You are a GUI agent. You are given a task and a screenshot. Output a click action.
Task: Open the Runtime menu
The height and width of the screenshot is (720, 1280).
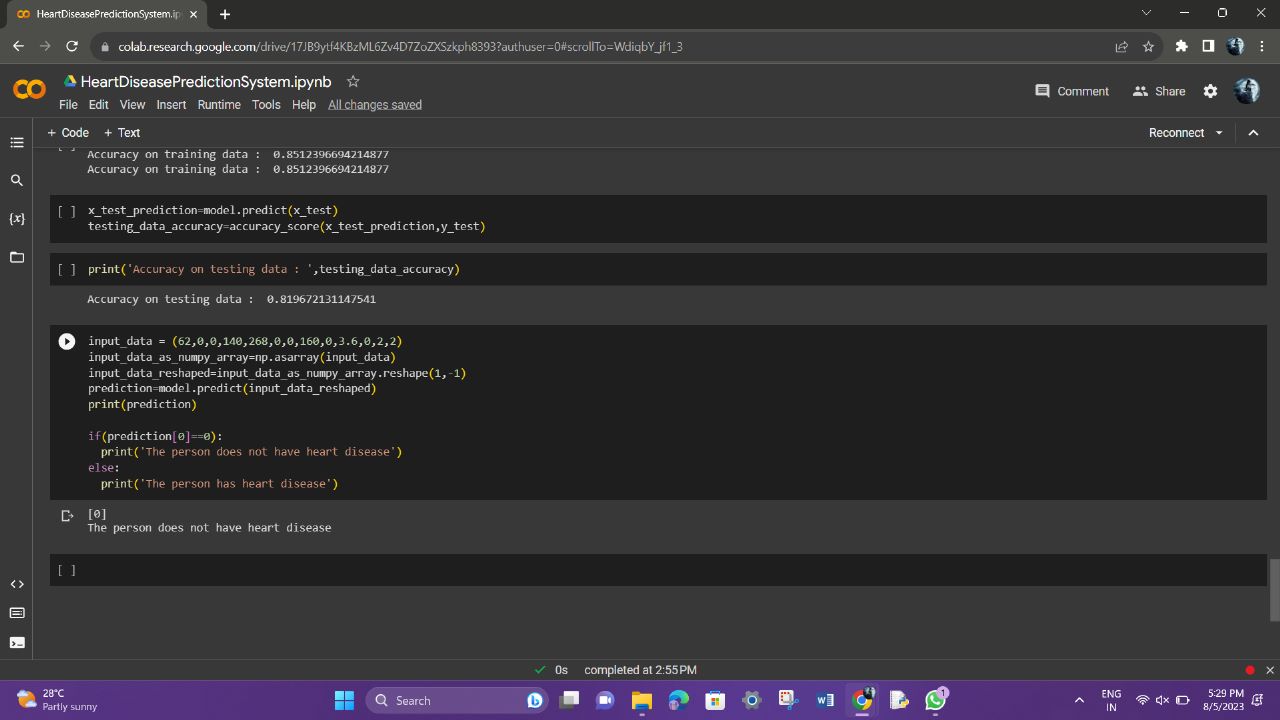tap(219, 105)
